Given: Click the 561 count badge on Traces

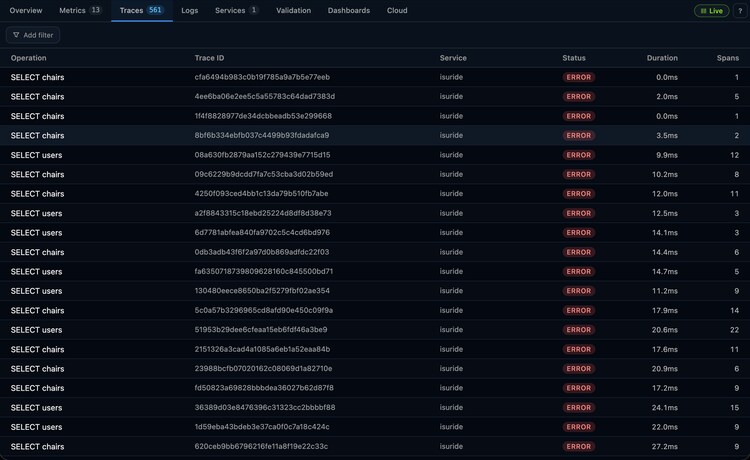Looking at the screenshot, I should (155, 10).
